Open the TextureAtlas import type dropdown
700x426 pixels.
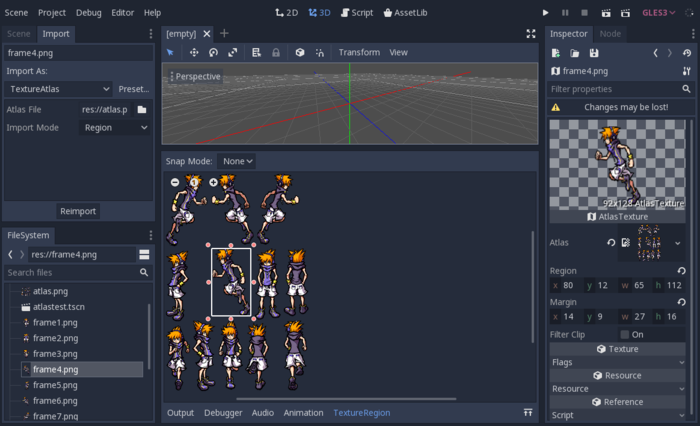tap(58, 89)
